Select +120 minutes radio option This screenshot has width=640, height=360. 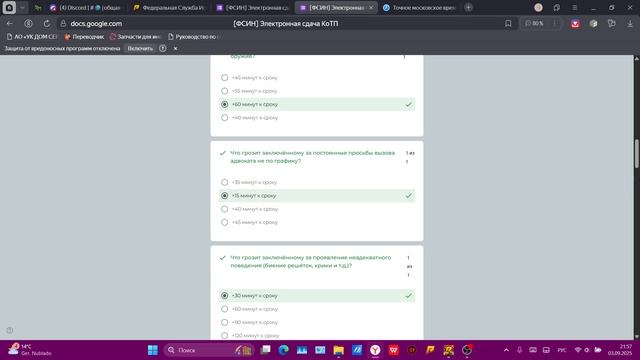[x=224, y=336]
